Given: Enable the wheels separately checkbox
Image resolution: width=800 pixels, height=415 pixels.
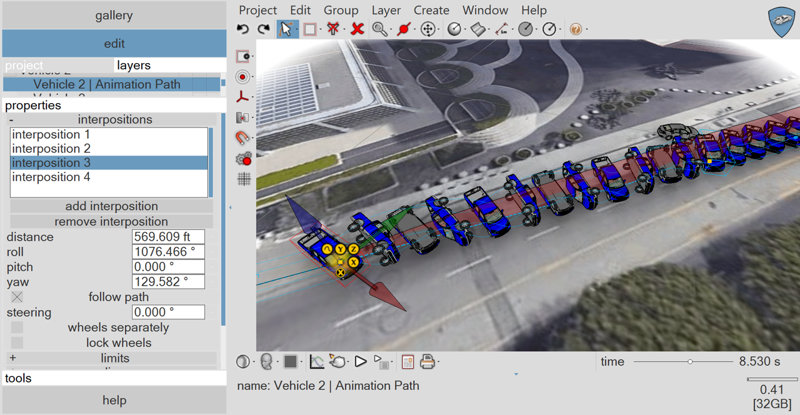Looking at the screenshot, I should click(17, 327).
